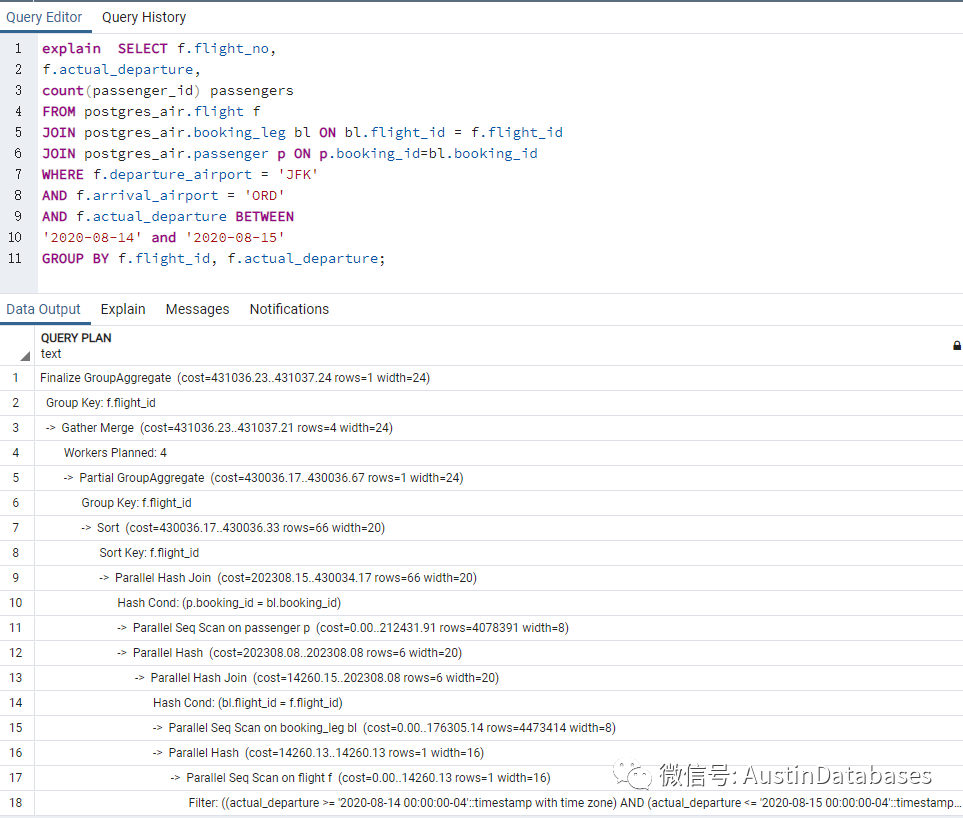Click the 'ORD' string literal on line 8
Screen dimensions: 963x818
click(264, 195)
